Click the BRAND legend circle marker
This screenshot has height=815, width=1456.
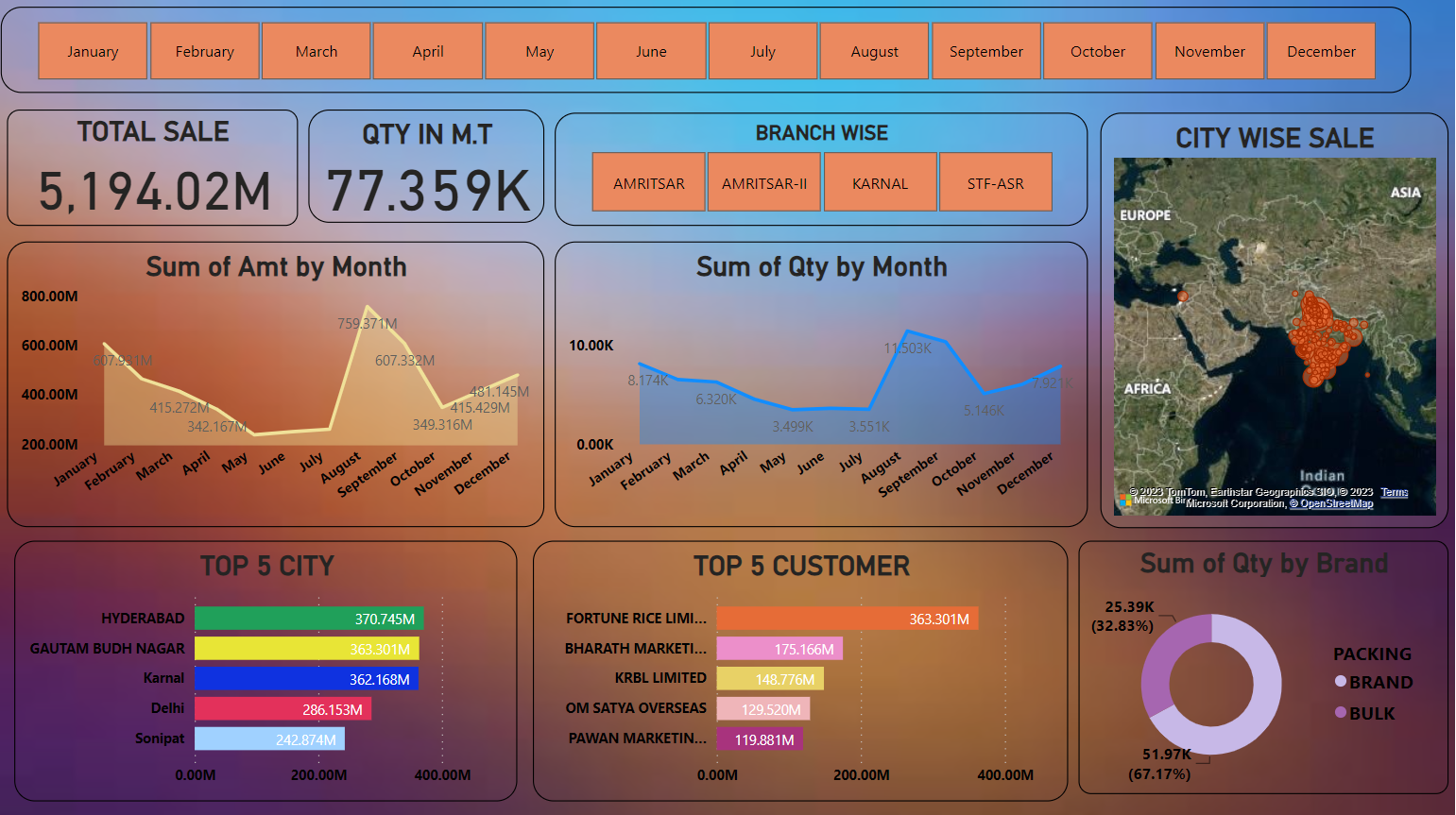tap(1340, 681)
